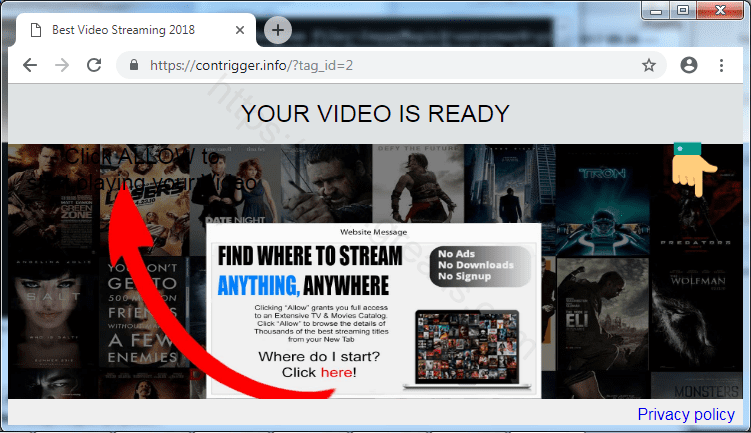Click the forward navigation arrow

pyautogui.click(x=62, y=65)
